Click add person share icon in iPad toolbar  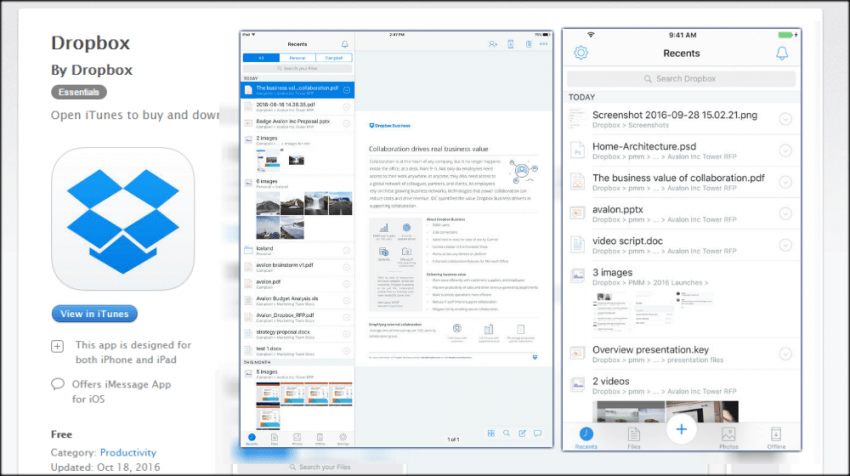coord(493,44)
